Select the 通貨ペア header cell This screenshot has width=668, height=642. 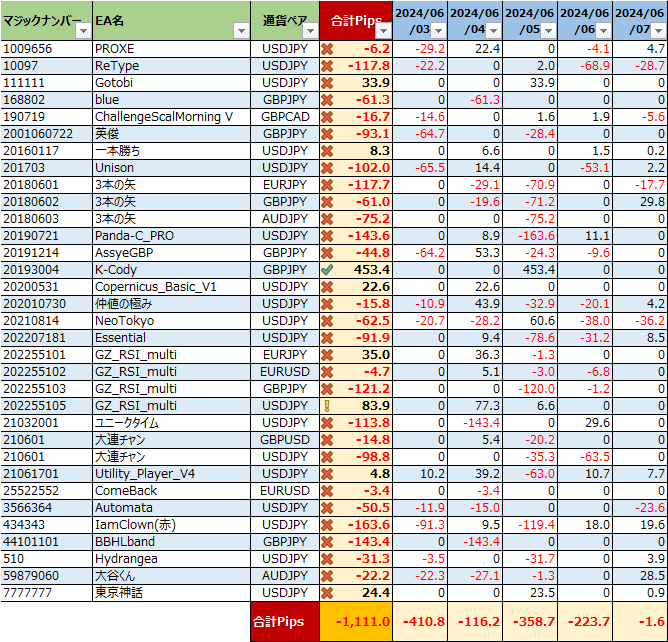click(x=285, y=20)
